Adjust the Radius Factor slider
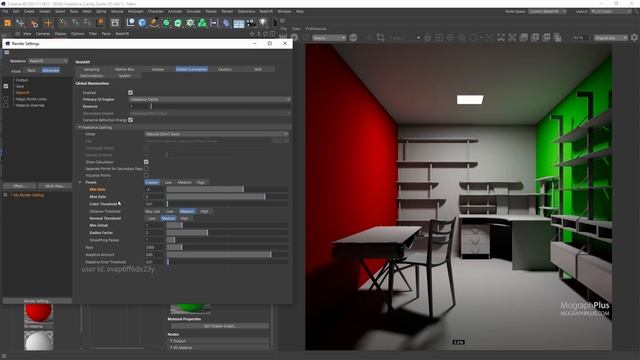The image size is (640, 360). 227,233
